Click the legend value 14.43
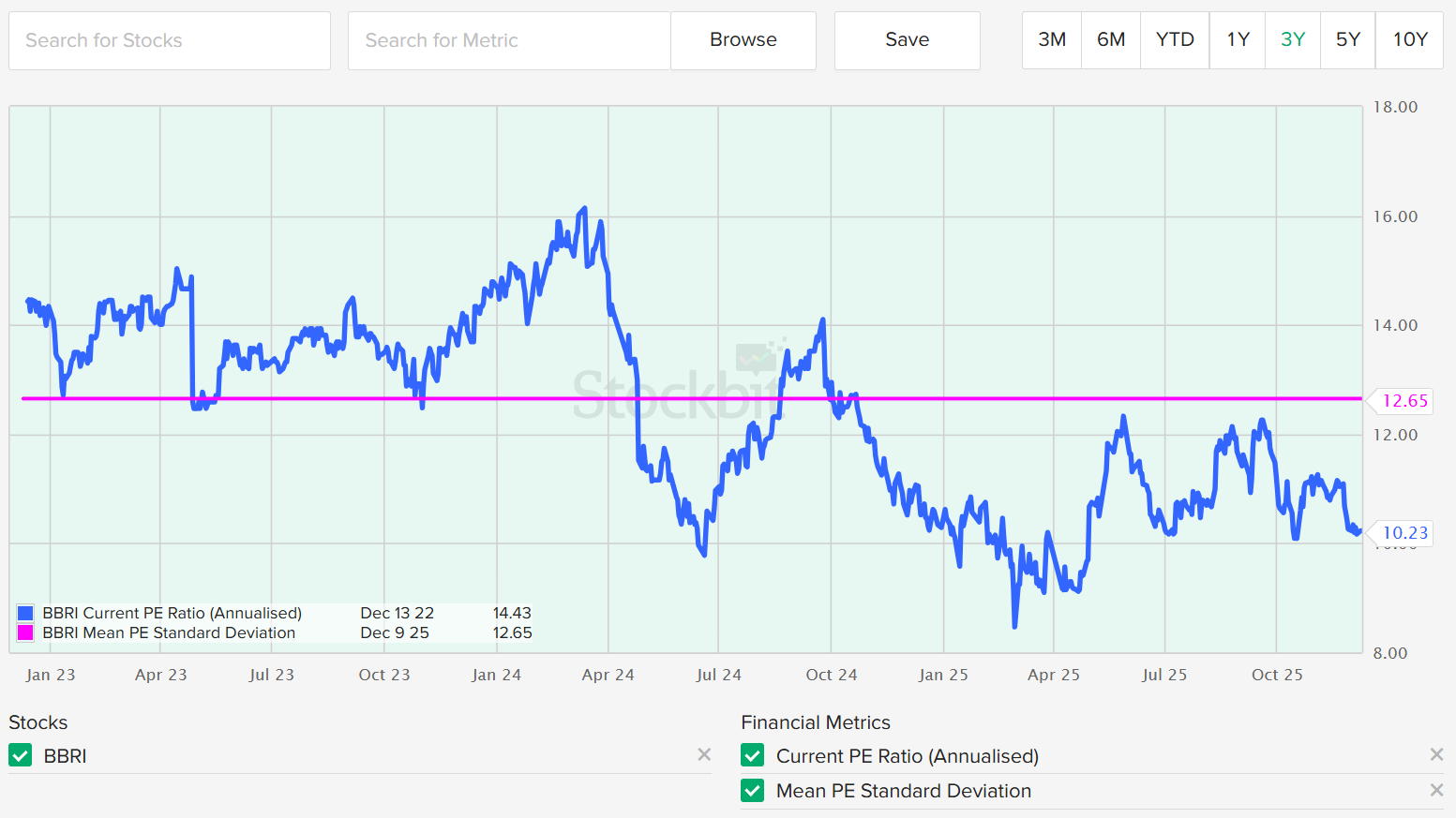The height and width of the screenshot is (818, 1456). (x=512, y=613)
